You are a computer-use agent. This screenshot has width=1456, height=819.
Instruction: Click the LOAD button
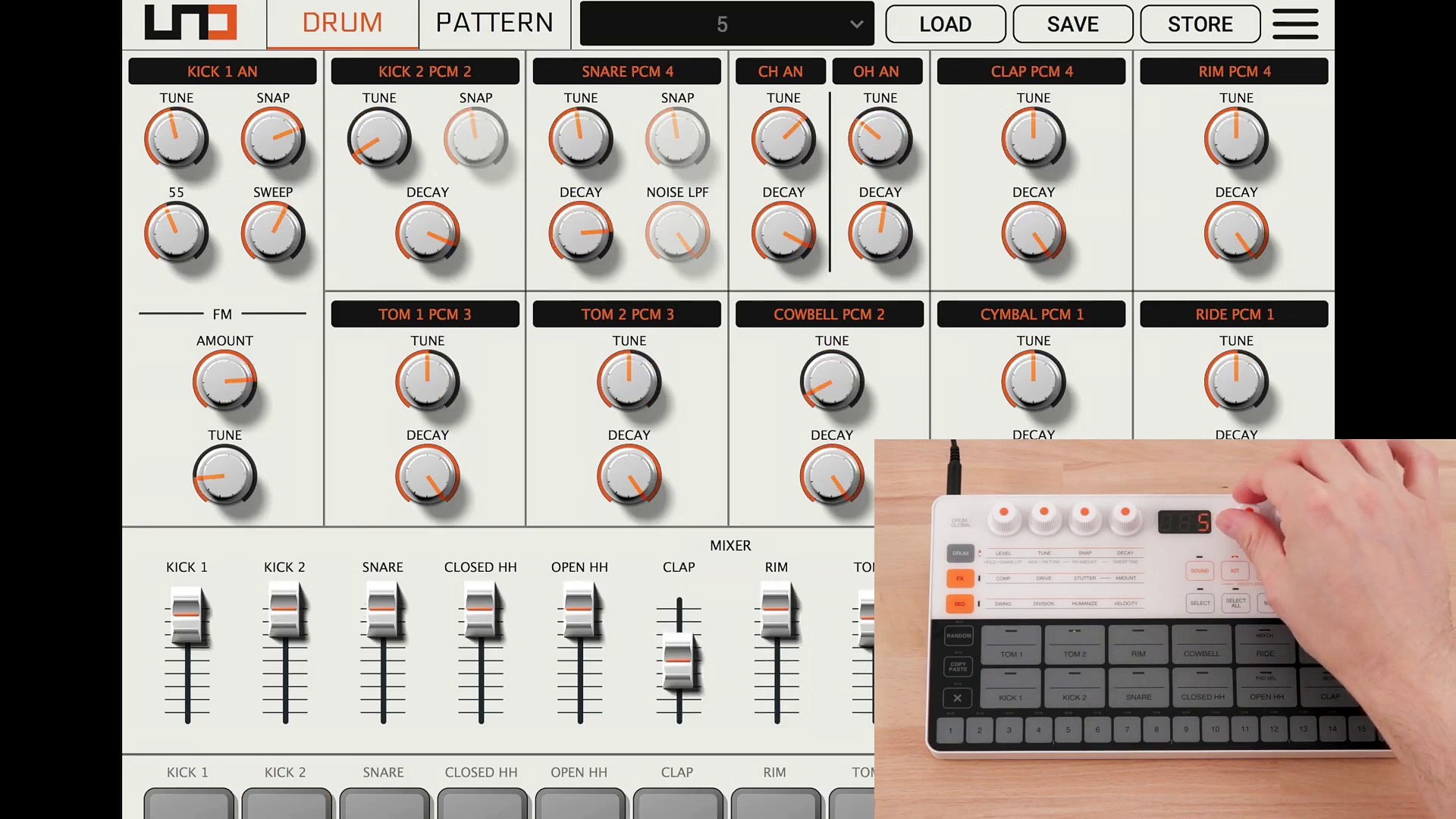[946, 24]
